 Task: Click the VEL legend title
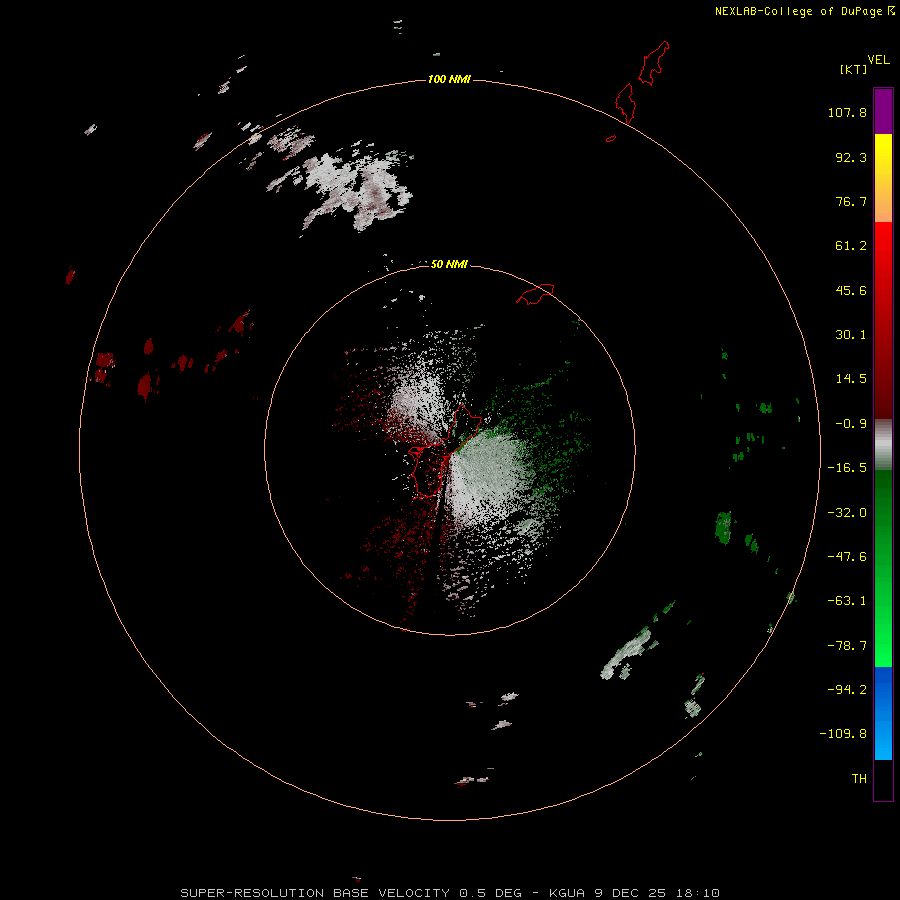point(879,60)
